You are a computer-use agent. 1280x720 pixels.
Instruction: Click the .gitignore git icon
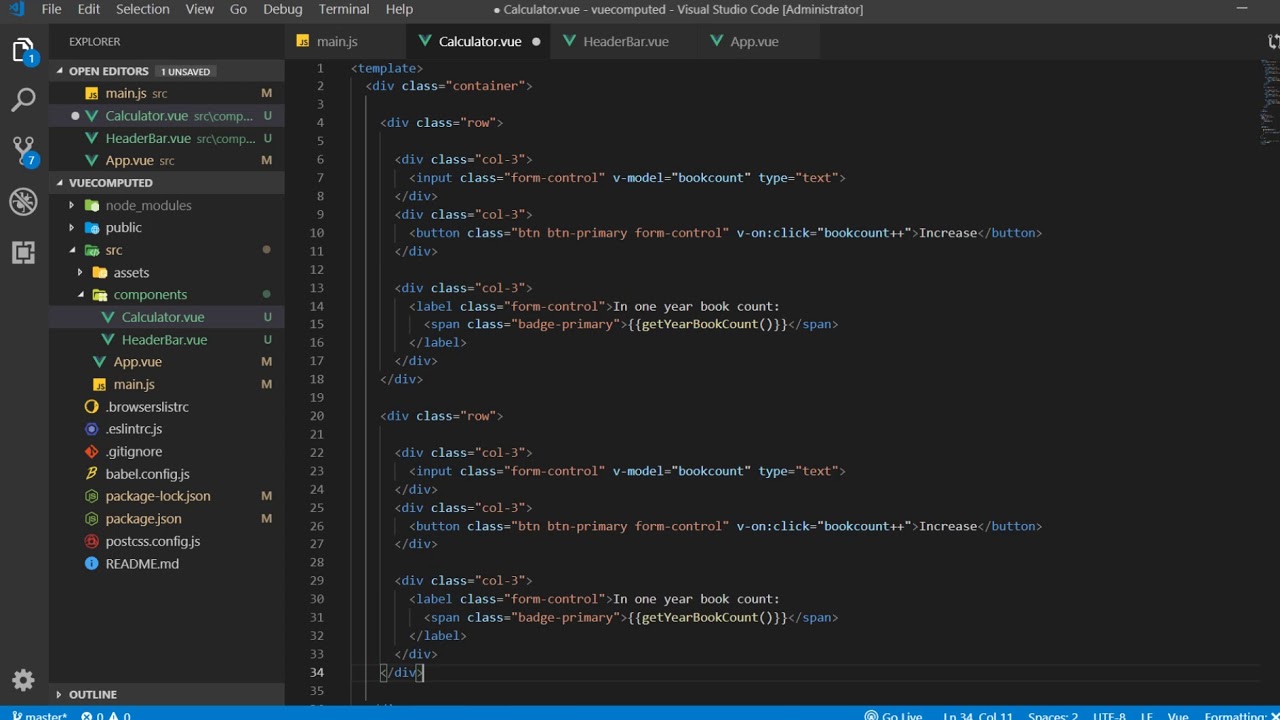pyautogui.click(x=92, y=451)
